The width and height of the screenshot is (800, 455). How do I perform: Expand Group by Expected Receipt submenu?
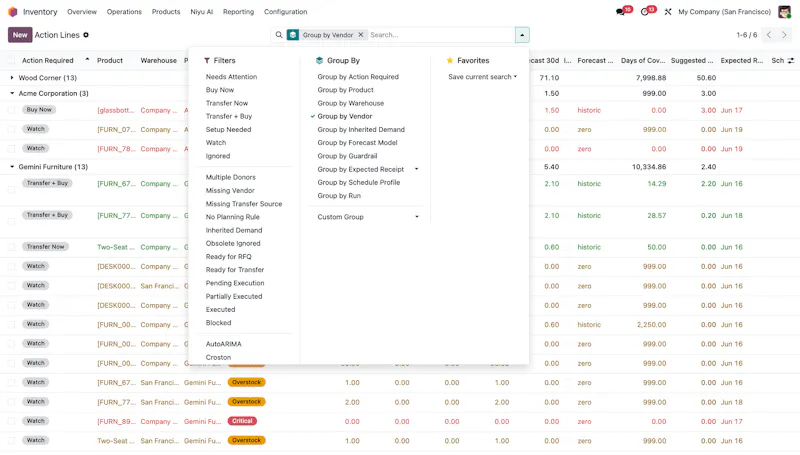click(x=416, y=169)
